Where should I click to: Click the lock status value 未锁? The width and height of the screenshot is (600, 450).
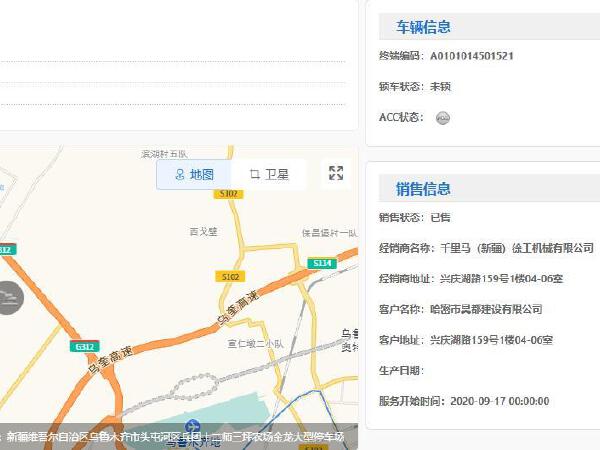pos(440,86)
